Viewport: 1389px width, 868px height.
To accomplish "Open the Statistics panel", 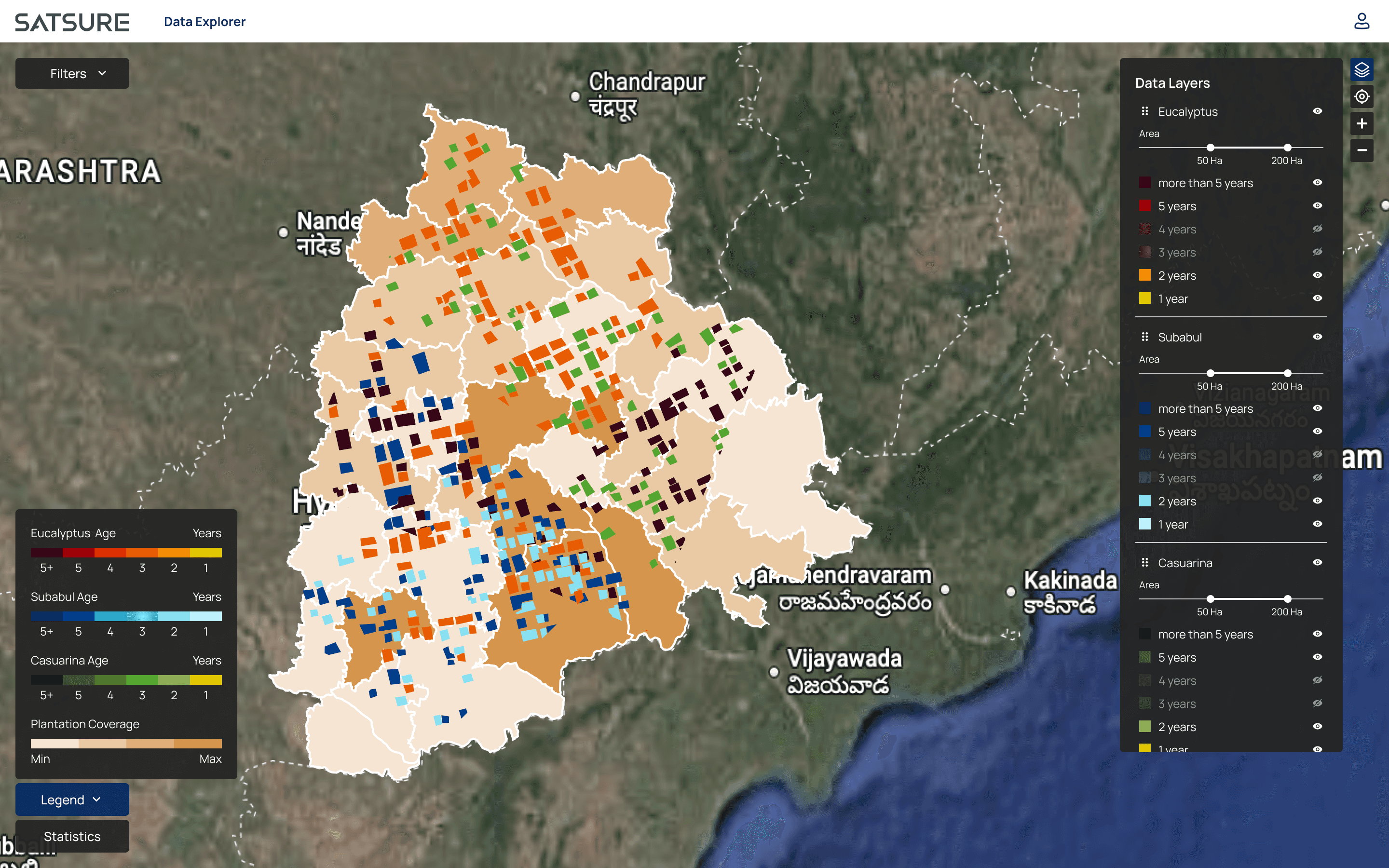I will 72,837.
